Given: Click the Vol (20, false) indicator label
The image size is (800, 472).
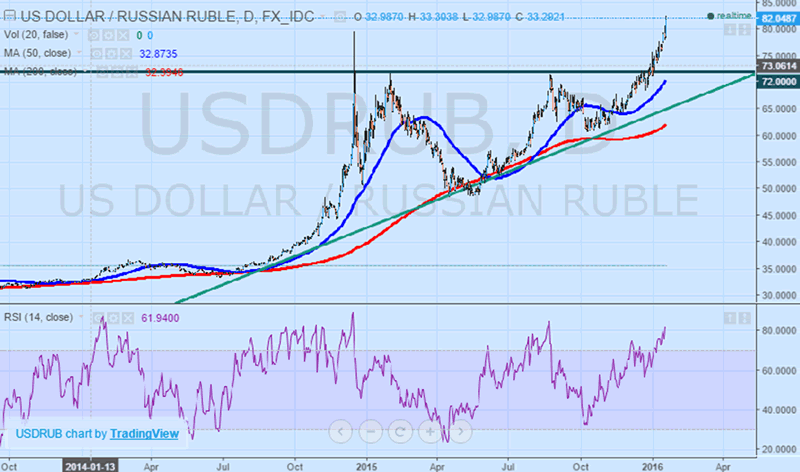Looking at the screenshot, I should click(36, 35).
